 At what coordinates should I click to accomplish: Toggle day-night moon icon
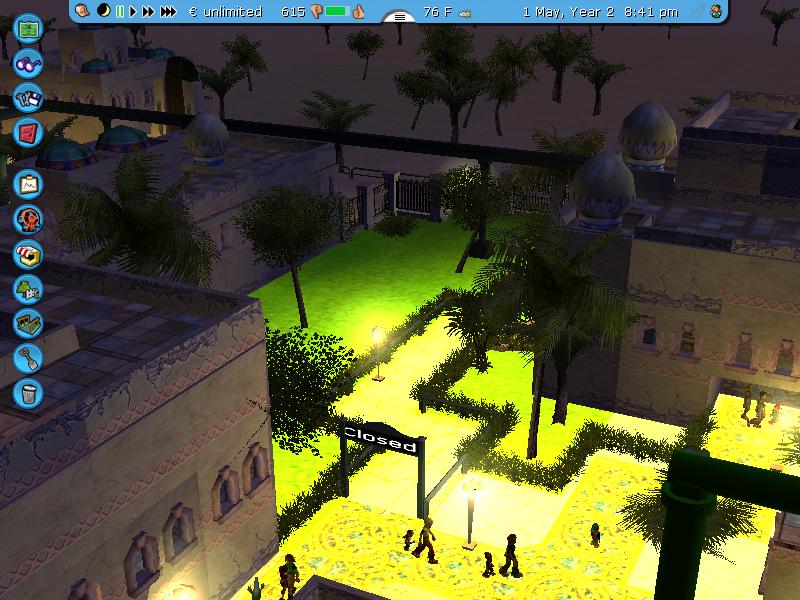[104, 11]
